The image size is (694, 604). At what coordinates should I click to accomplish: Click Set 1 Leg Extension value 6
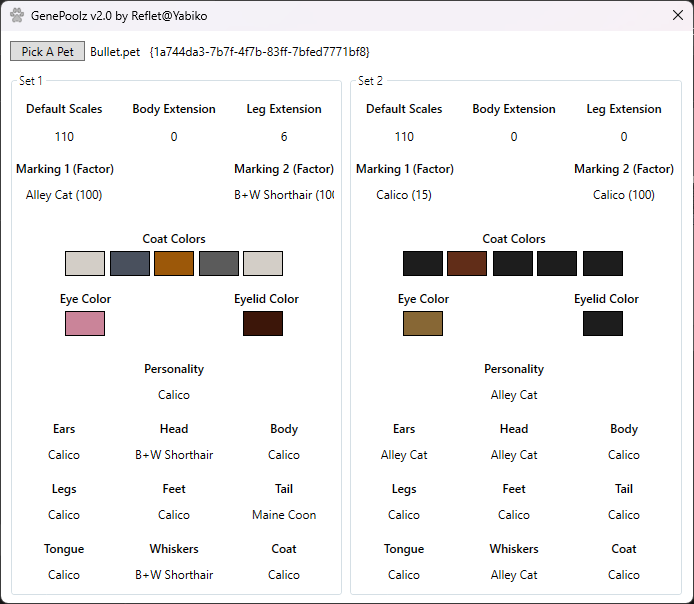coord(284,137)
